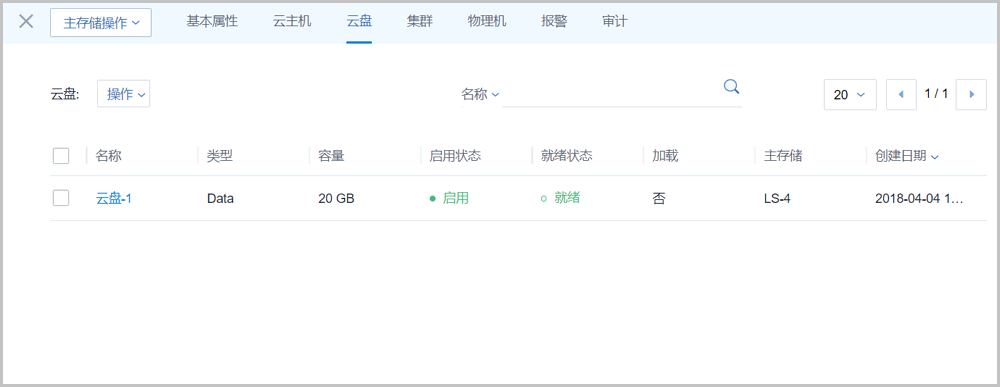Click the 就绪 ready status cell
Viewport: 1000px width, 387px height.
(560, 198)
